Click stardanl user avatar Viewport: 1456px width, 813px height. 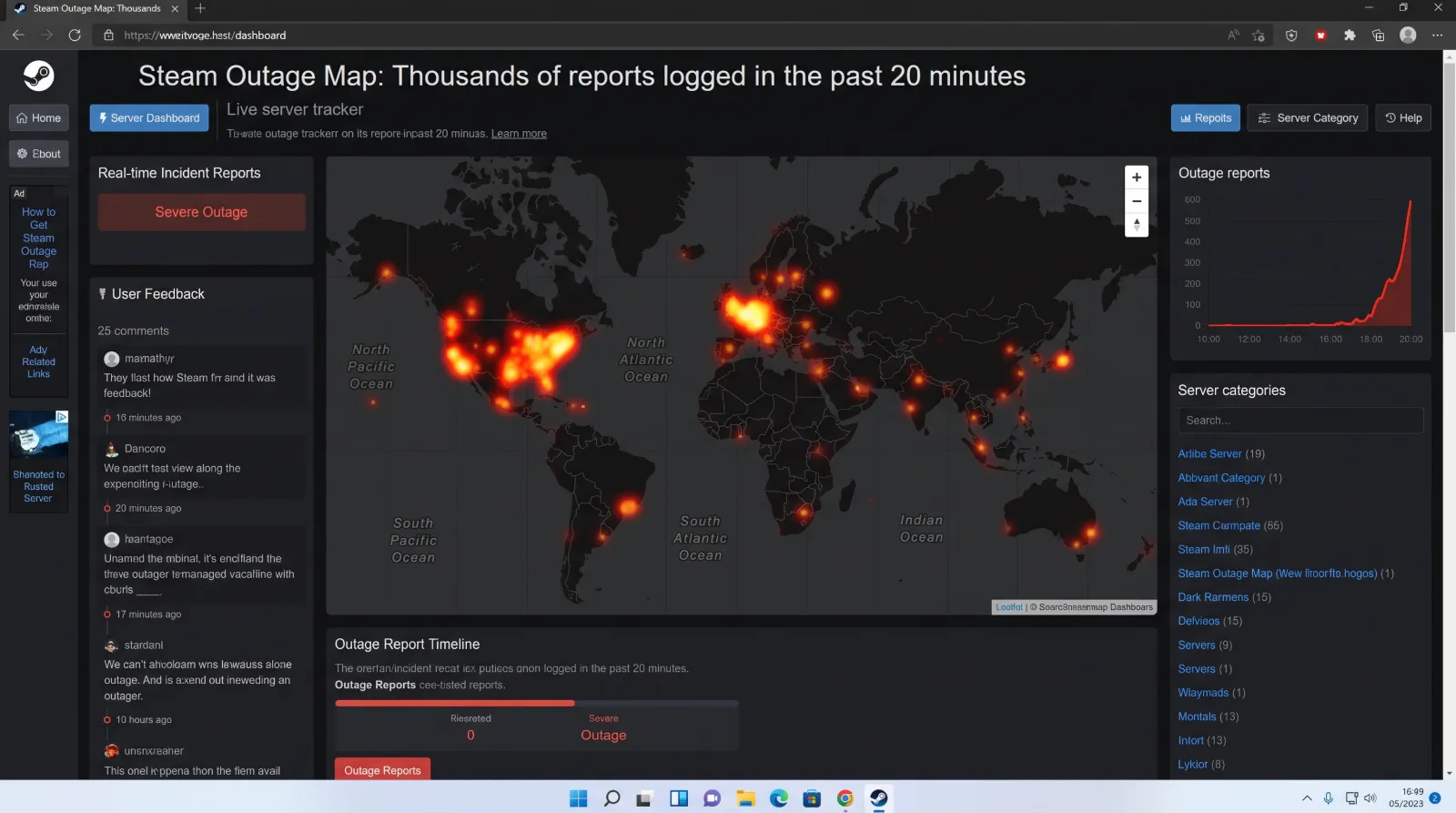(112, 645)
